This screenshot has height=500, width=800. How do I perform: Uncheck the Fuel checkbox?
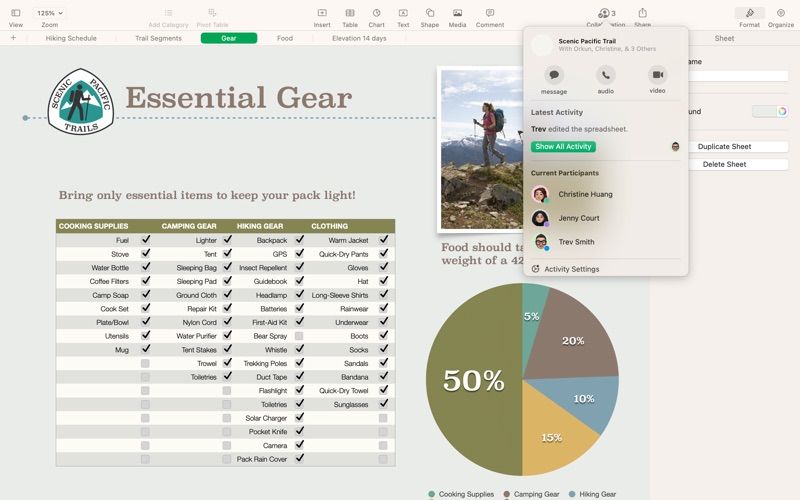click(146, 239)
